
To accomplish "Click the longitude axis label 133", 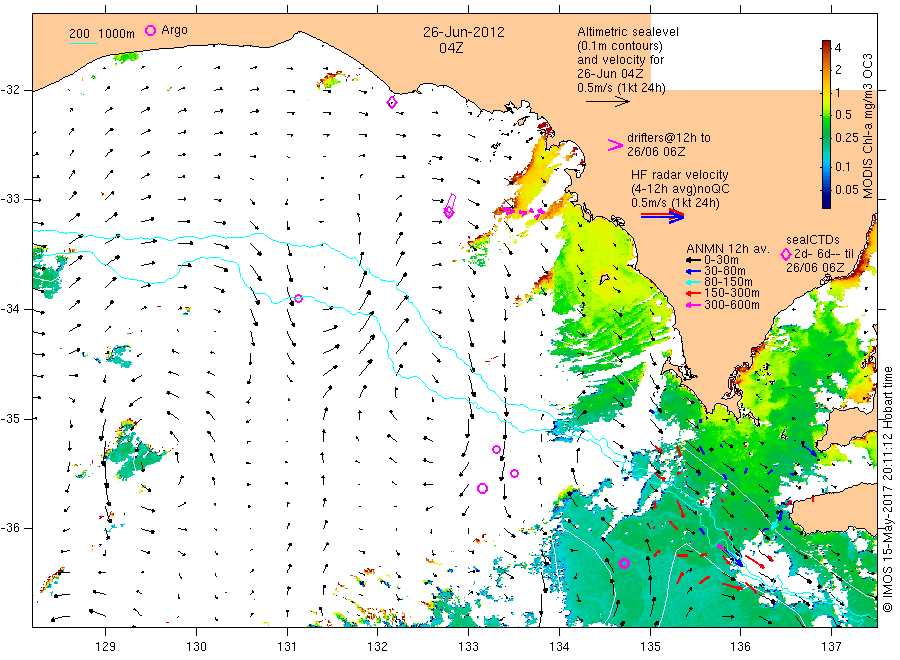I will coord(468,647).
